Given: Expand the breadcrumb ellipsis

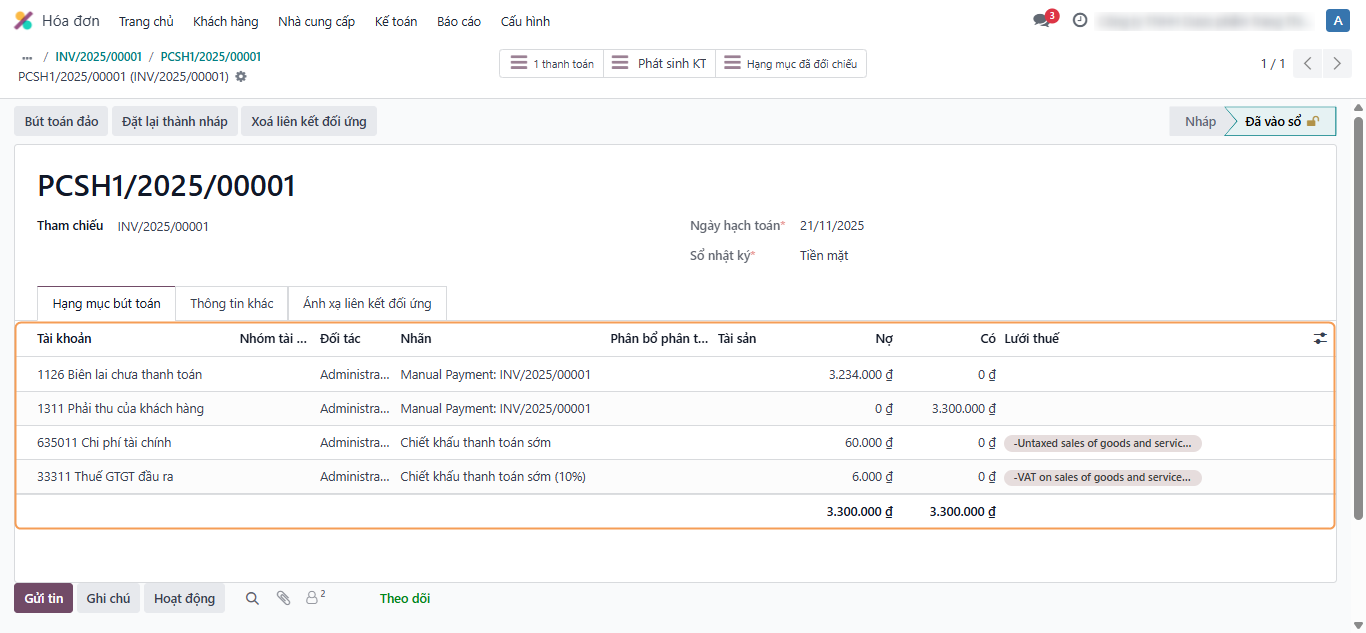Looking at the screenshot, I should pyautogui.click(x=27, y=57).
